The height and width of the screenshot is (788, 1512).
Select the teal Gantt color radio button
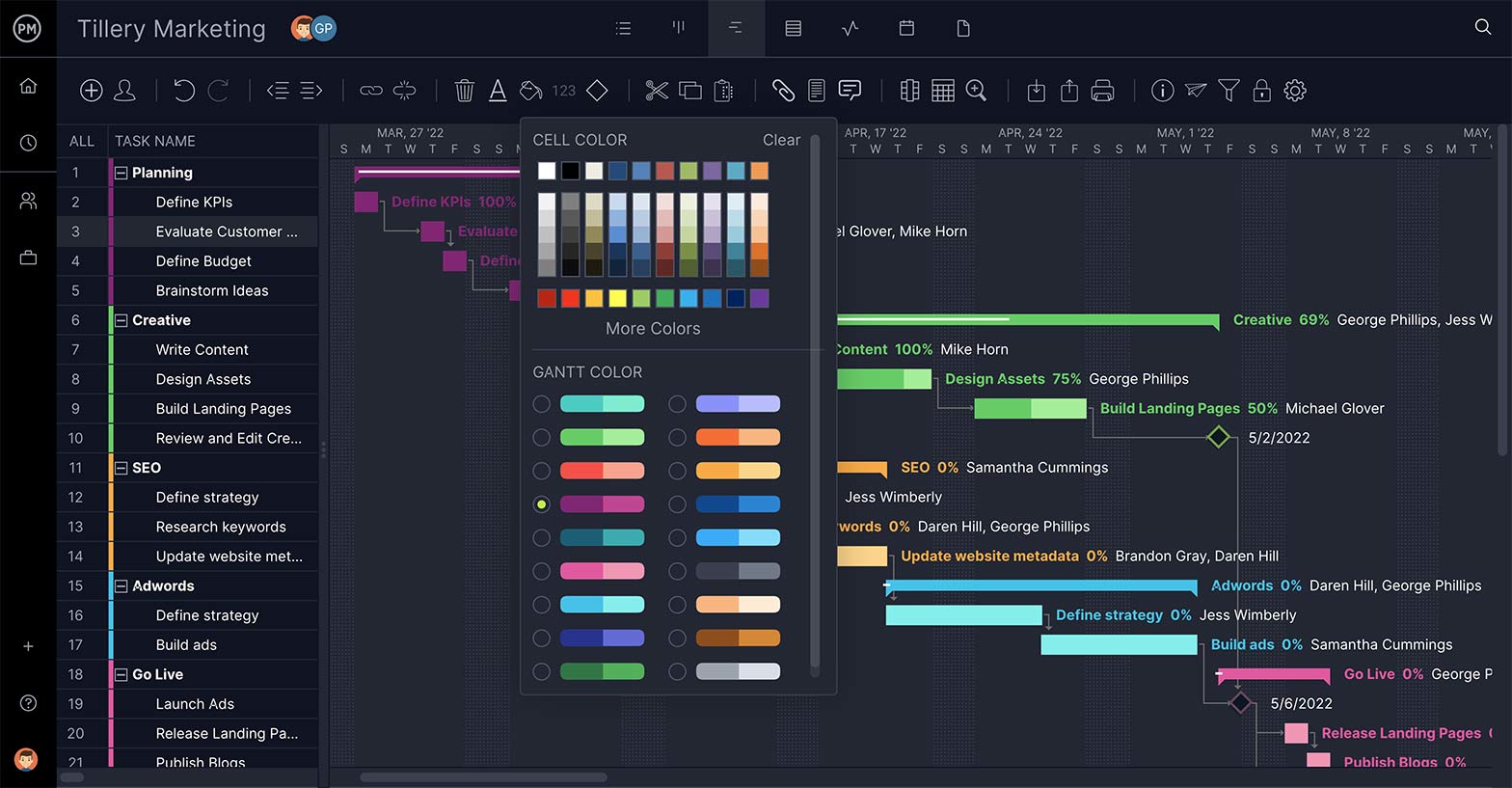(x=542, y=404)
